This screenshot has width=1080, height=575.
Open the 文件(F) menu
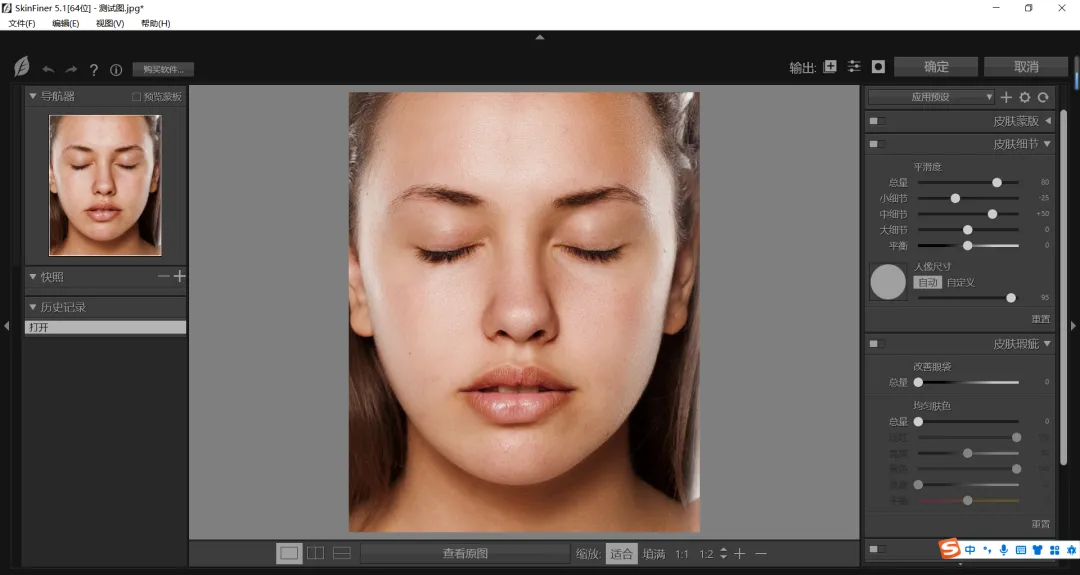pyautogui.click(x=22, y=23)
